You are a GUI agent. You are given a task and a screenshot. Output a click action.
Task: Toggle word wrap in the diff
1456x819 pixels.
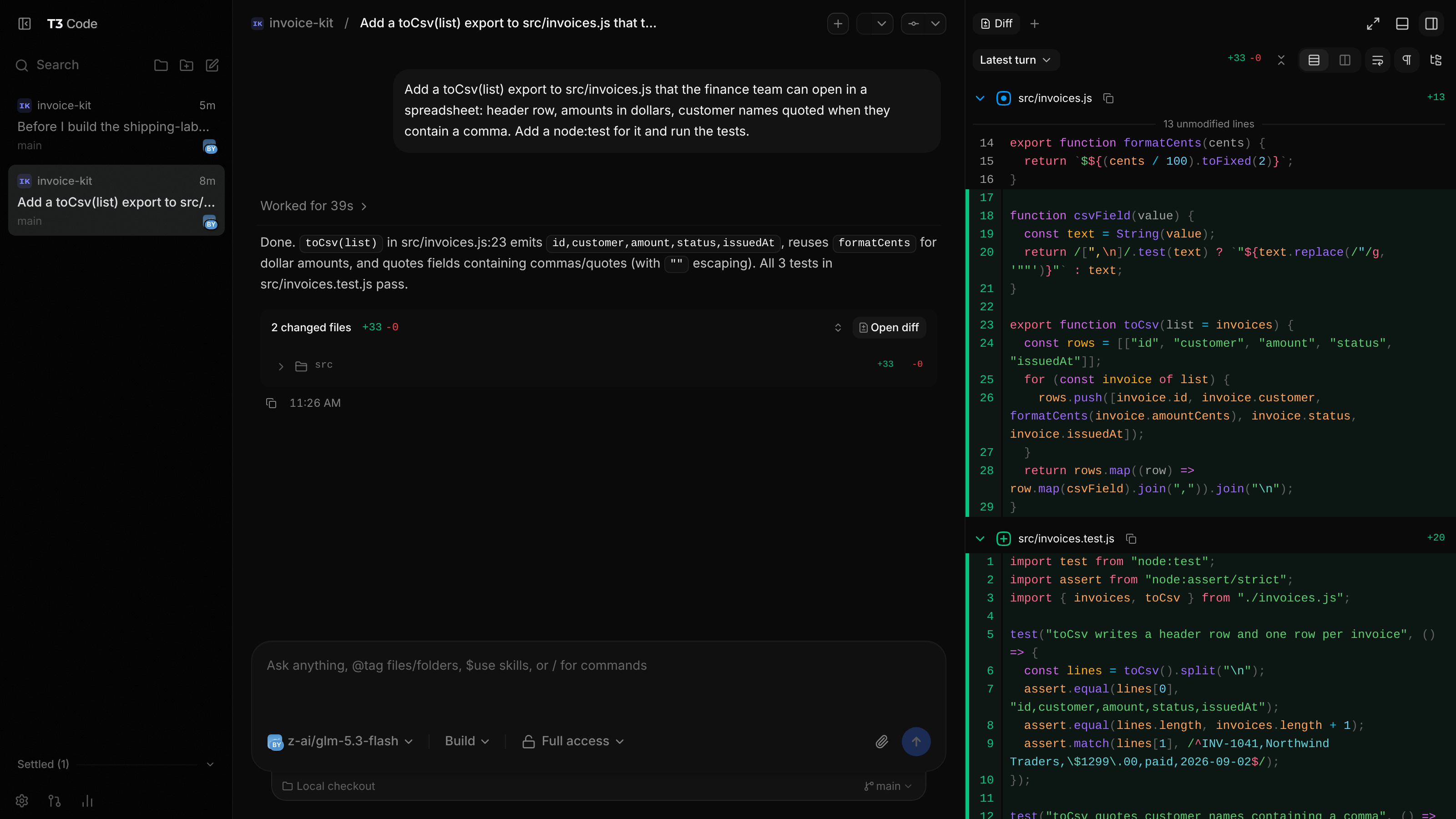pos(1377,60)
